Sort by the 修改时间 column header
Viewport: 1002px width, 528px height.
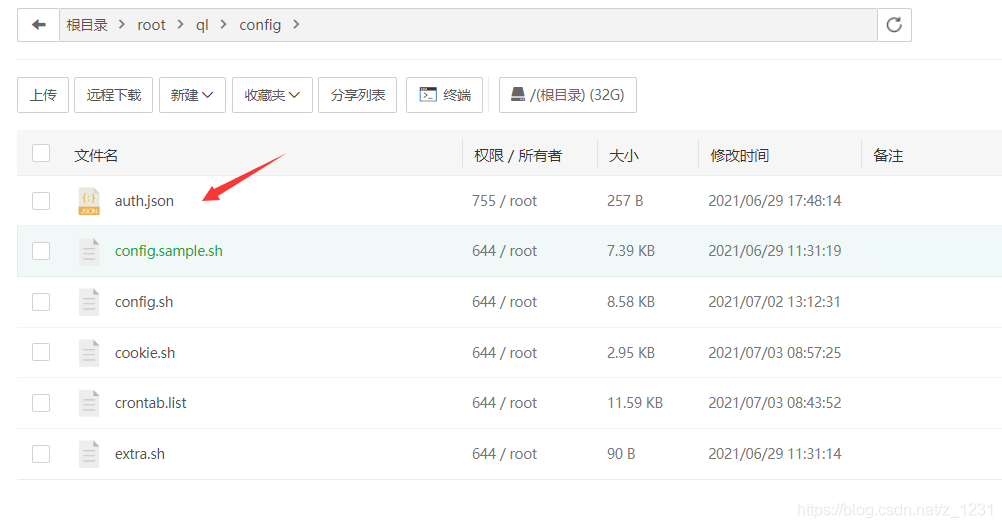click(740, 155)
